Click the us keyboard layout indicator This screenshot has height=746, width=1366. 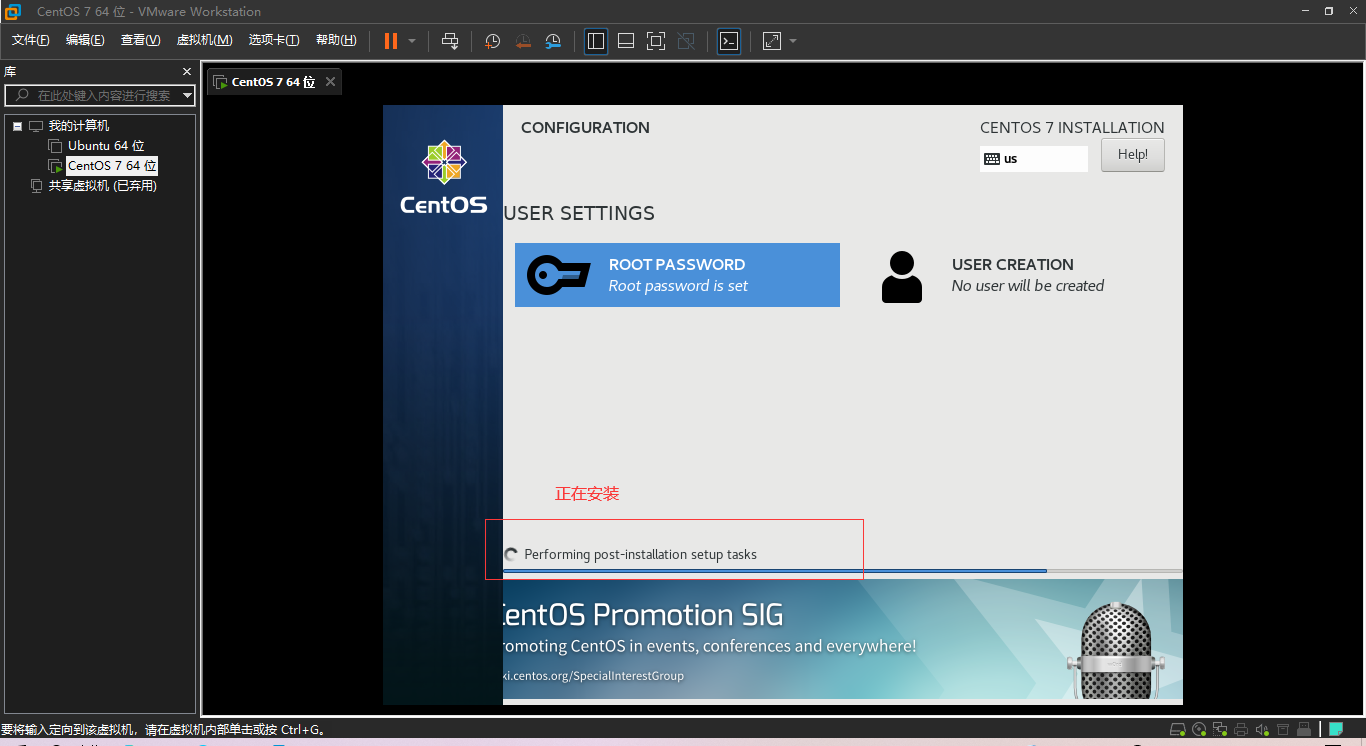(x=1034, y=159)
